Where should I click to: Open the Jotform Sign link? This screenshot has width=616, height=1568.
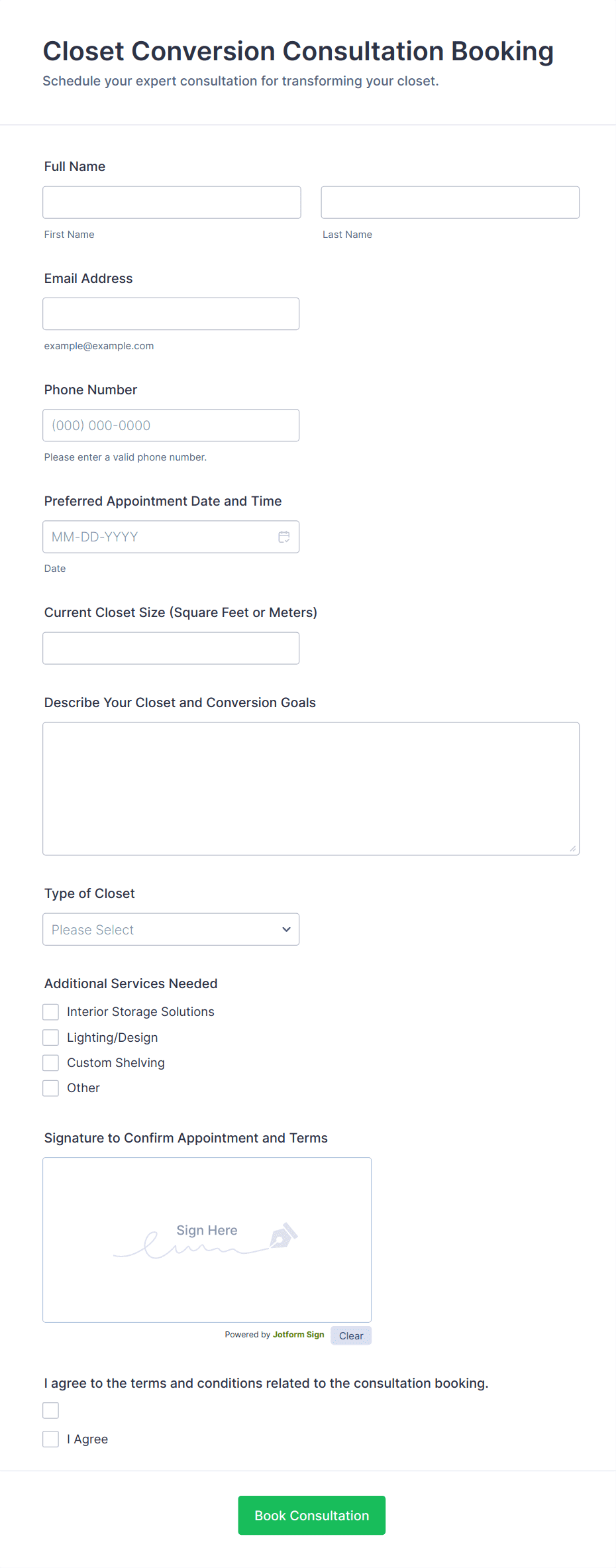(x=298, y=1335)
